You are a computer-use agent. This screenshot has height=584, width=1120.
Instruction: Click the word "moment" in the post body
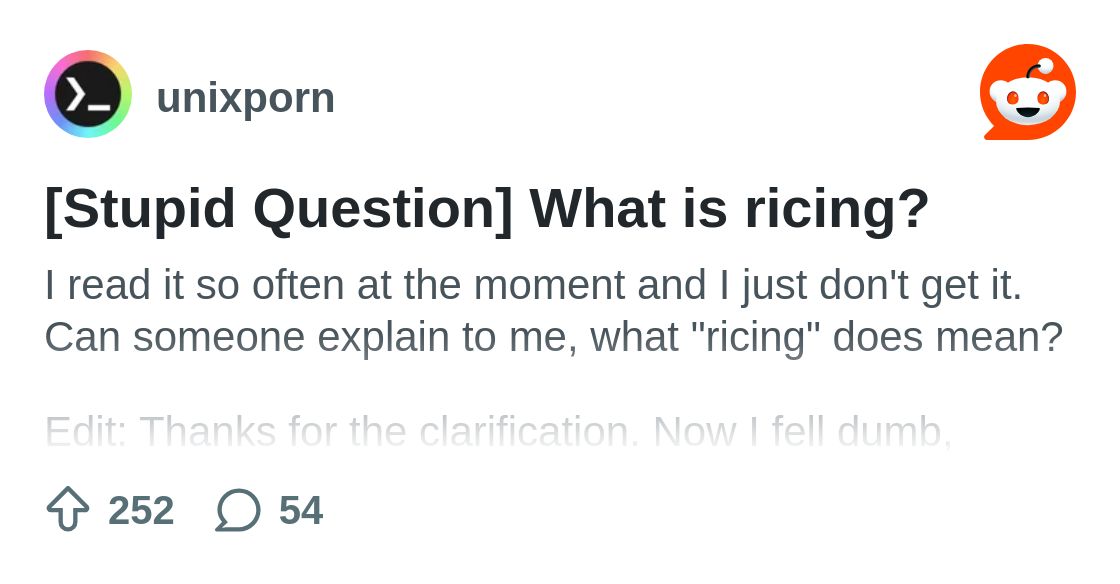point(549,286)
